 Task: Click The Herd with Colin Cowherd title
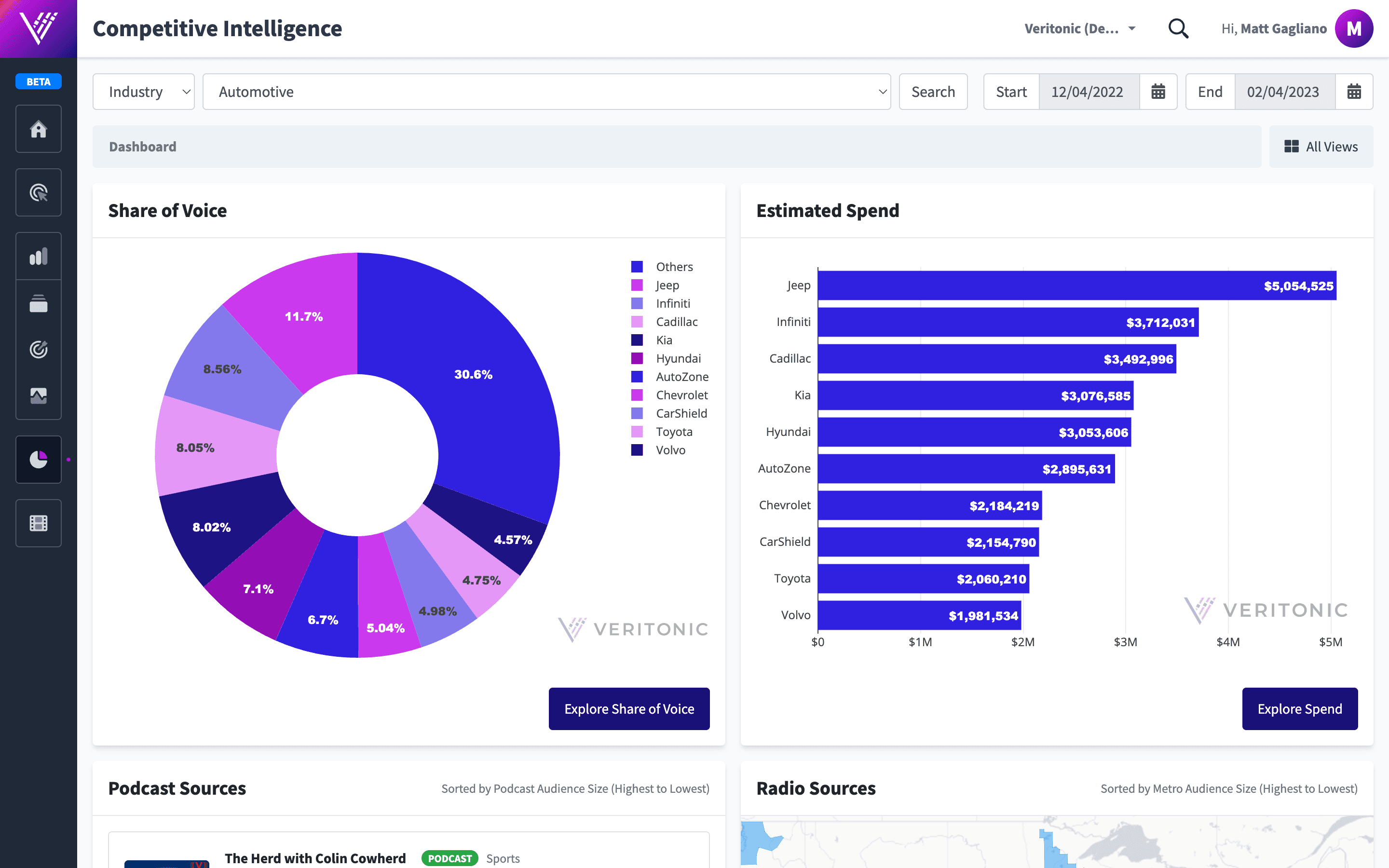coord(315,858)
